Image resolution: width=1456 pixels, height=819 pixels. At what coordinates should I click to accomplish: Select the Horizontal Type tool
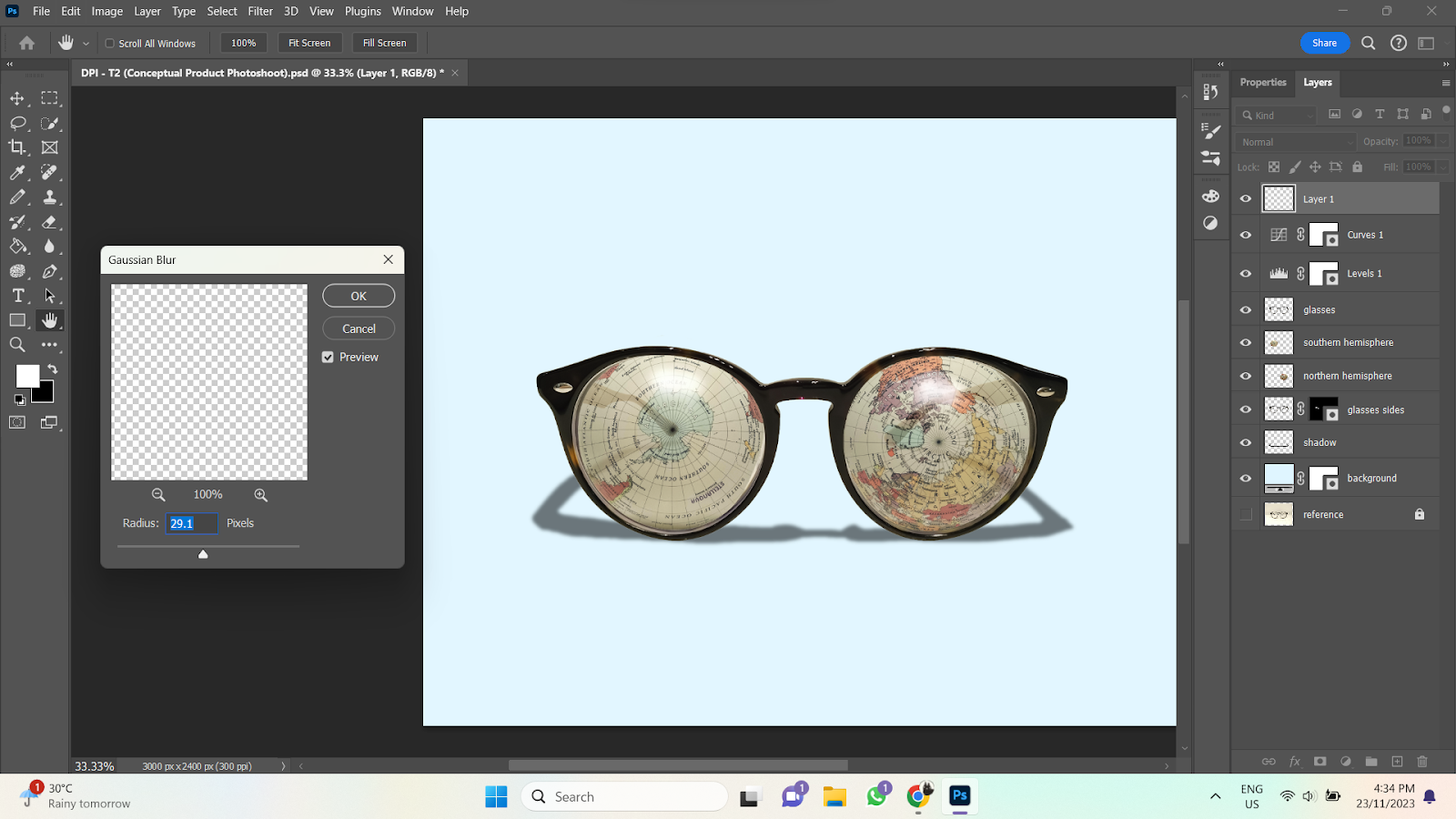(17, 296)
